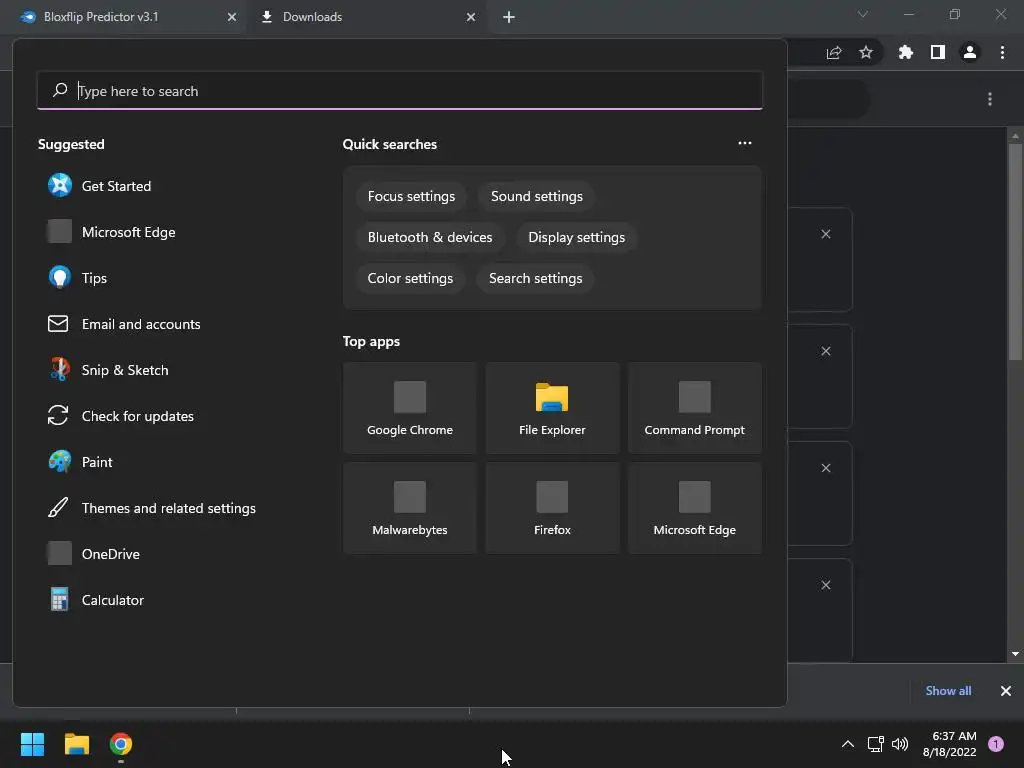Click Color settings quick search
The height and width of the screenshot is (768, 1024).
pos(410,278)
